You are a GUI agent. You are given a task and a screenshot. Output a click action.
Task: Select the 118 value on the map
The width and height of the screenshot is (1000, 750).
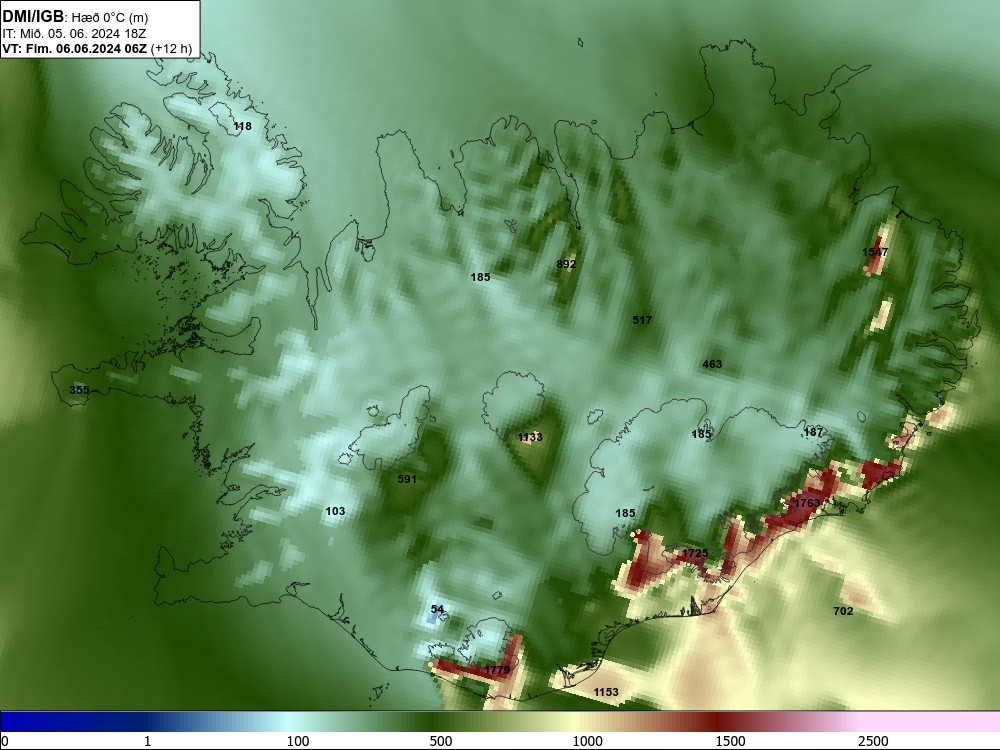pyautogui.click(x=242, y=126)
